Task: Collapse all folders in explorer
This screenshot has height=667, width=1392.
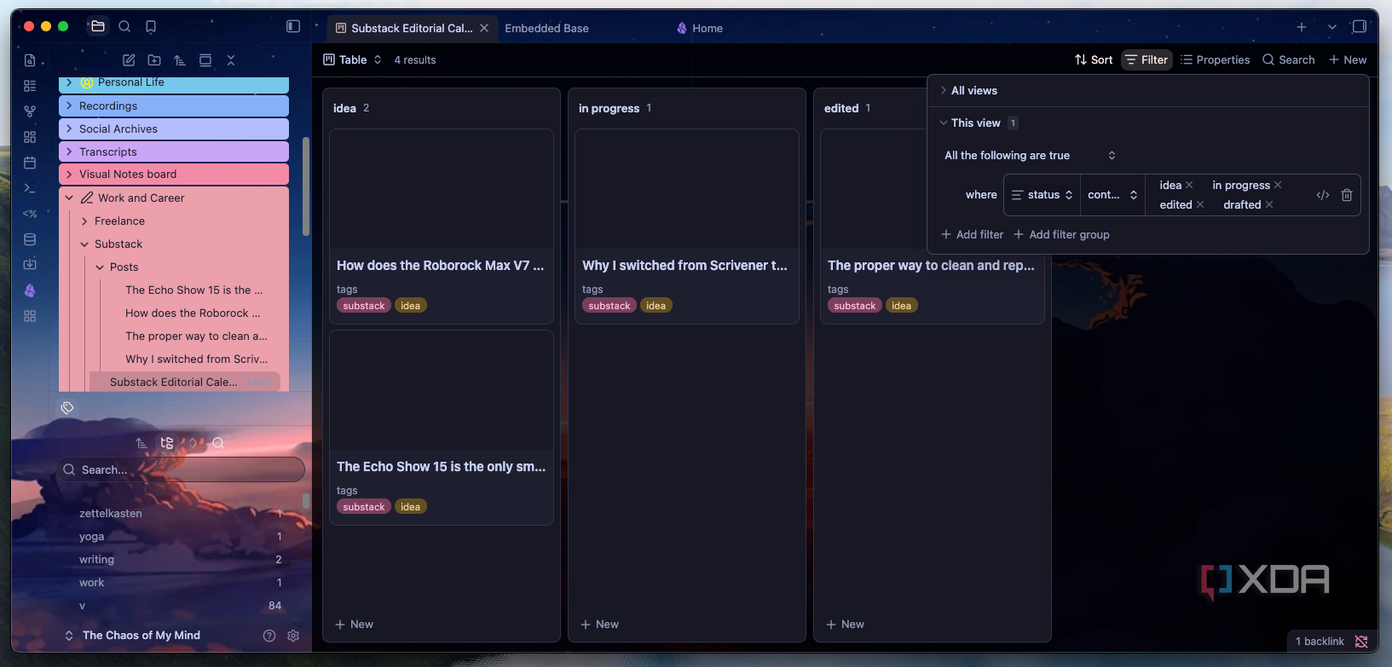Action: pos(230,60)
